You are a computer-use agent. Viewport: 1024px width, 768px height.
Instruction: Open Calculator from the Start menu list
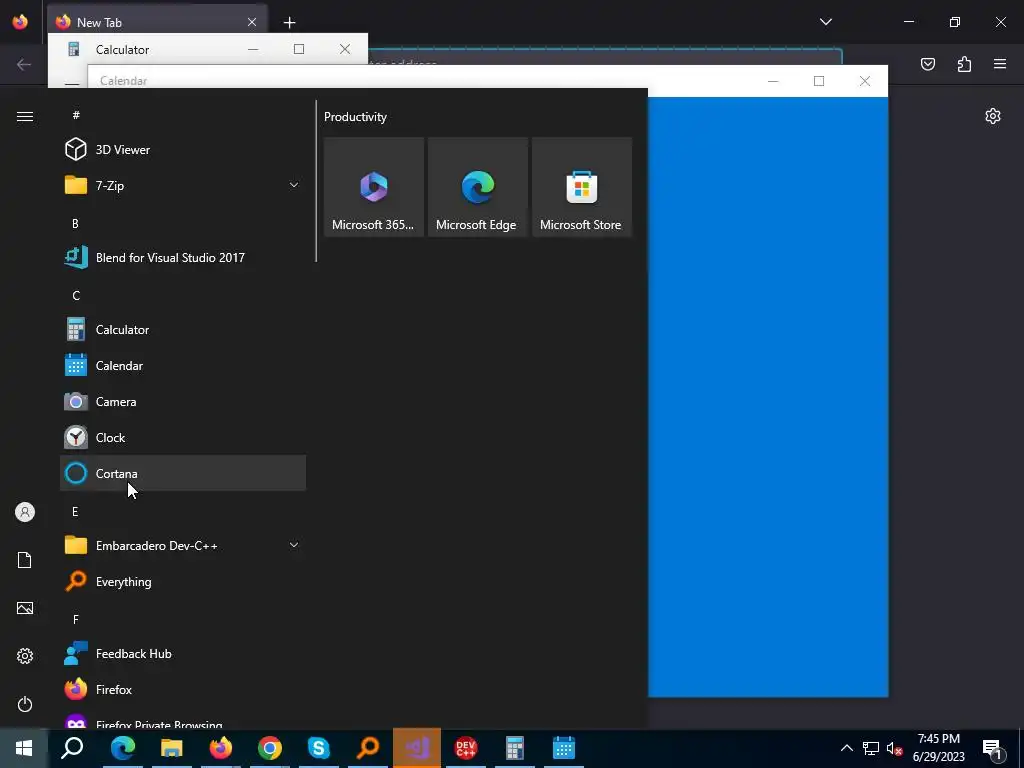(x=183, y=330)
